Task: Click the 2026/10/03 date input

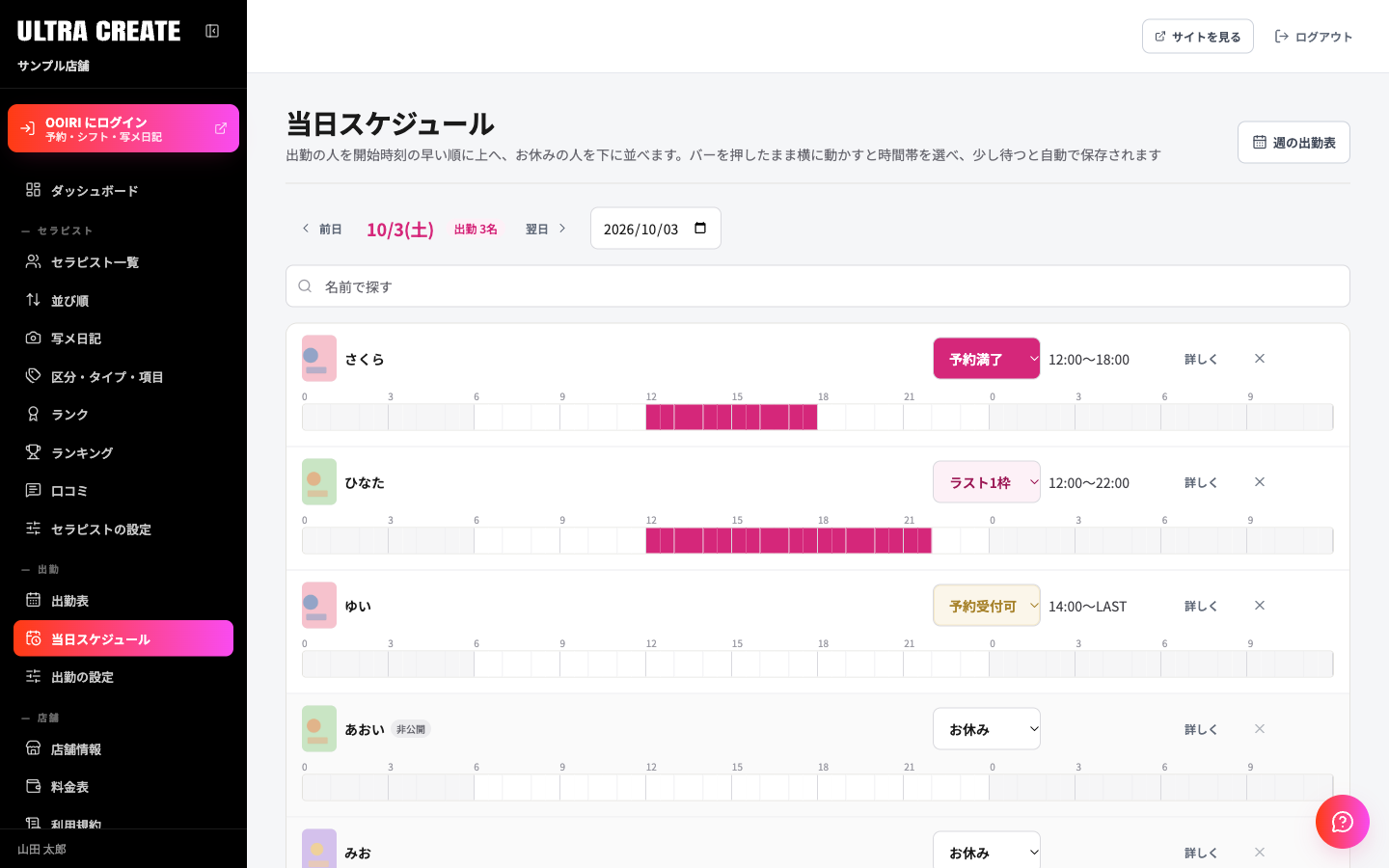Action: click(x=656, y=229)
